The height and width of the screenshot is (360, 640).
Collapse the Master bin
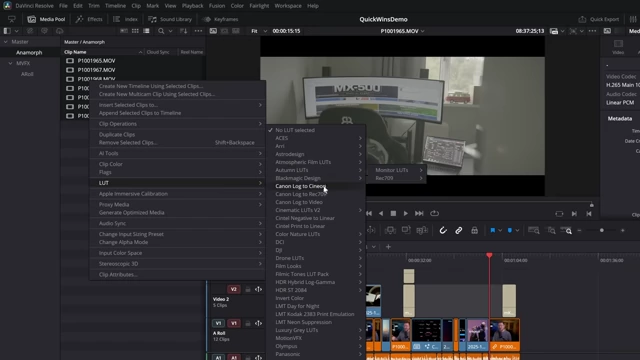tap(6, 42)
